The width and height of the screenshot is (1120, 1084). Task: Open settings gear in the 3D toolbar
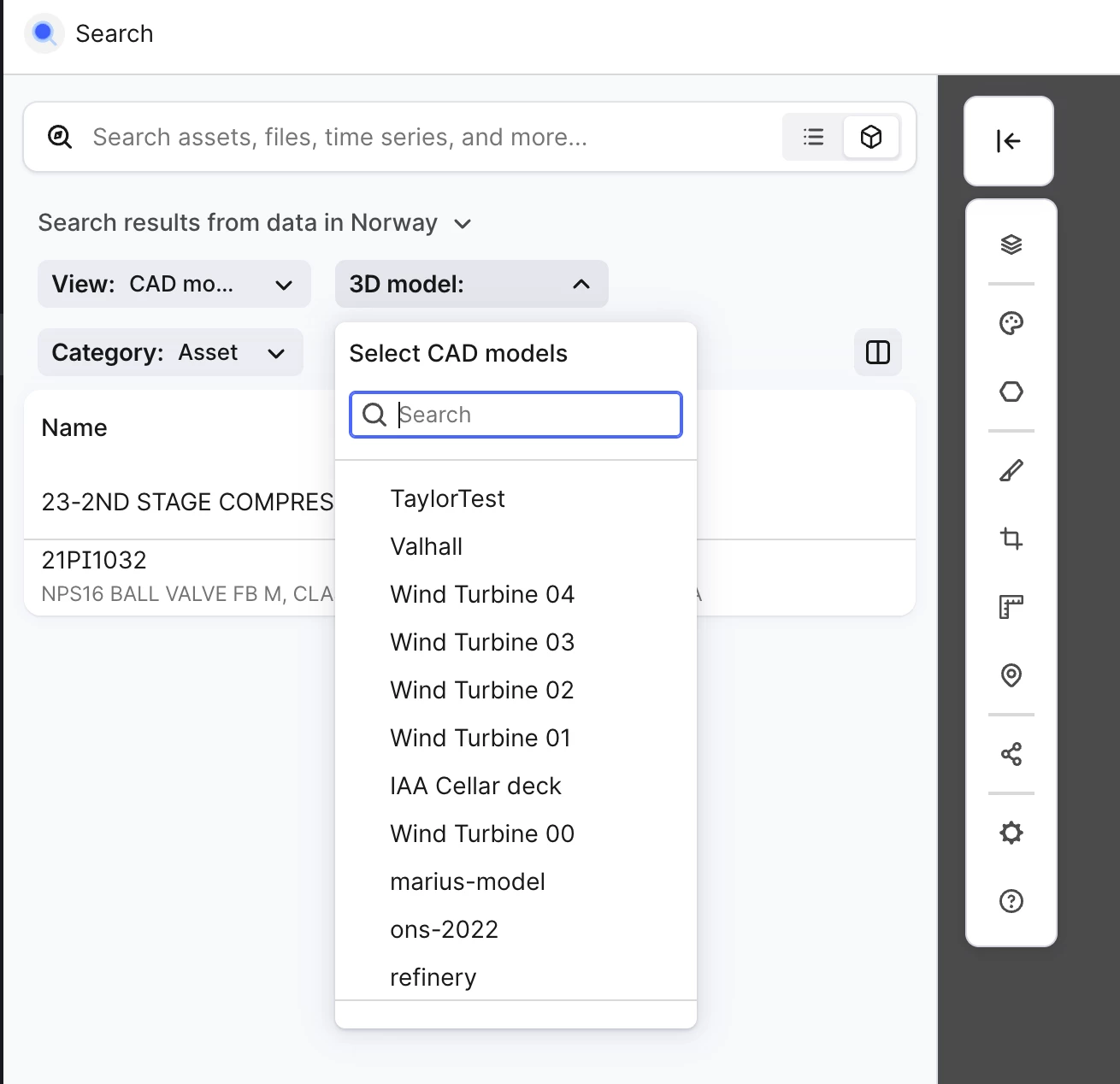pos(1011,833)
